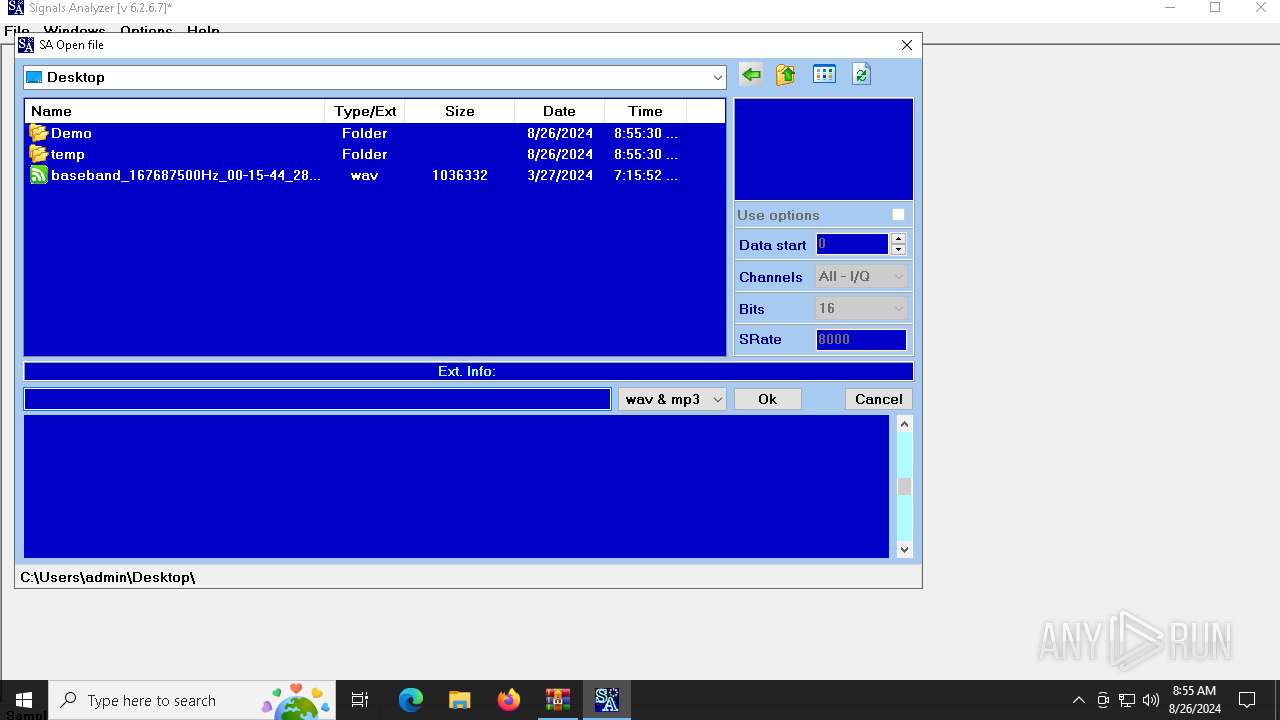1280x720 pixels.
Task: Click the Cancel button
Action: tap(879, 399)
